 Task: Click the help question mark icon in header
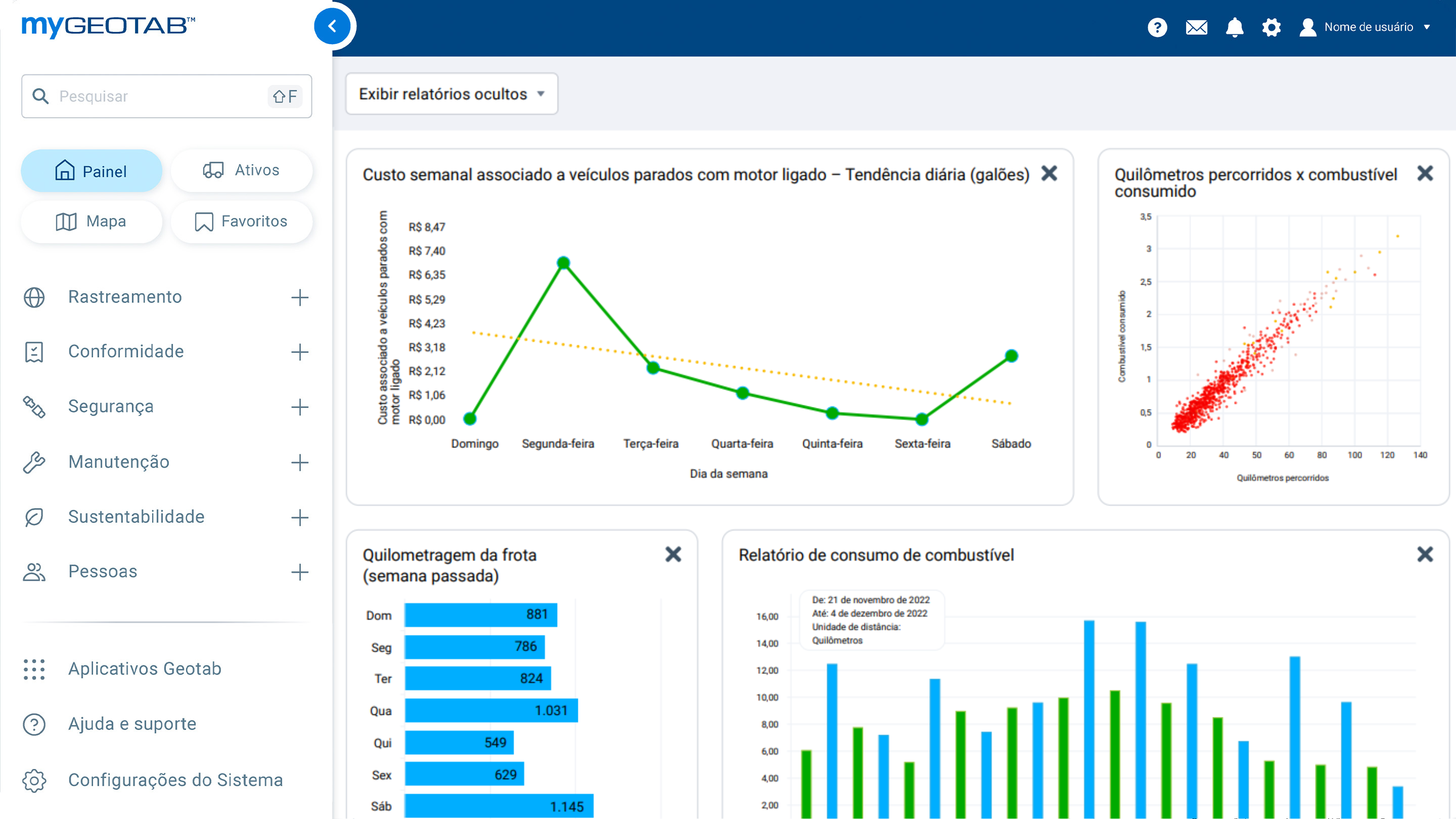(x=1157, y=27)
